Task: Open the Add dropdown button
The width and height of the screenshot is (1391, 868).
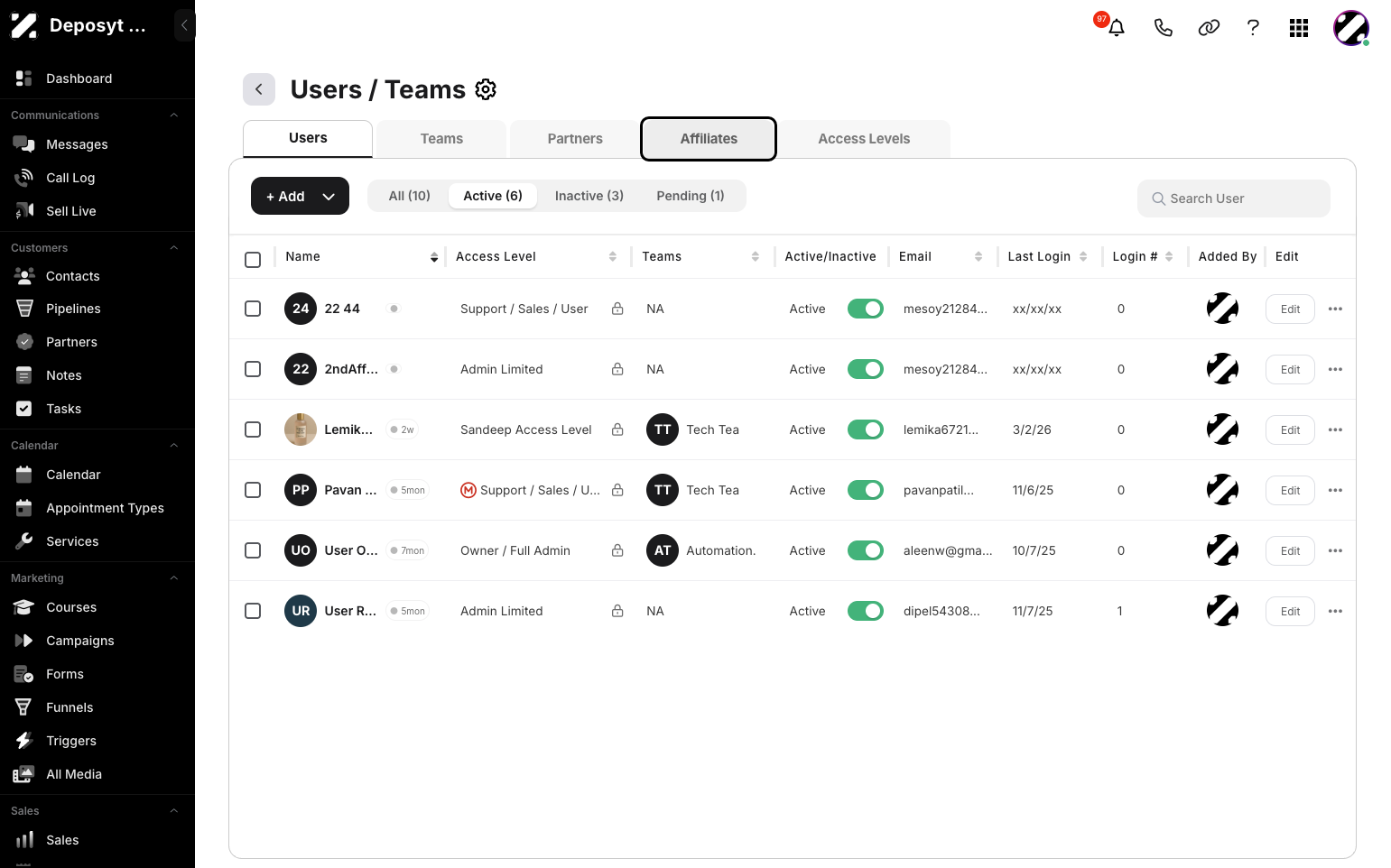Action: click(x=300, y=196)
